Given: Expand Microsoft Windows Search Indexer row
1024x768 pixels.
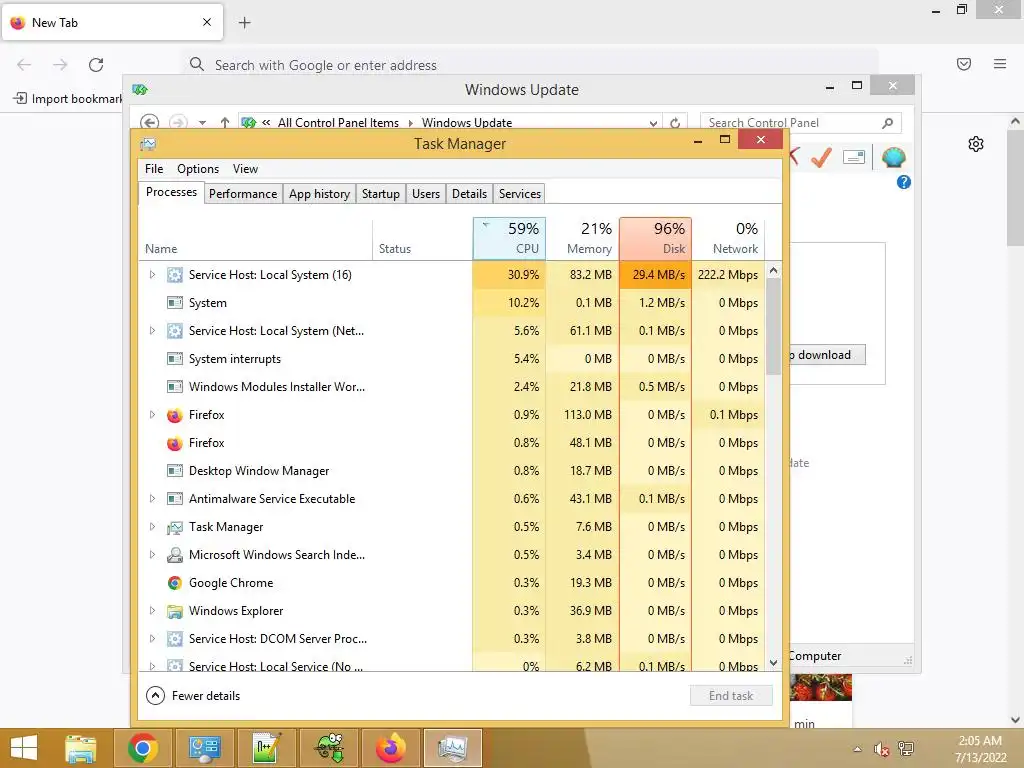Looking at the screenshot, I should 152,555.
